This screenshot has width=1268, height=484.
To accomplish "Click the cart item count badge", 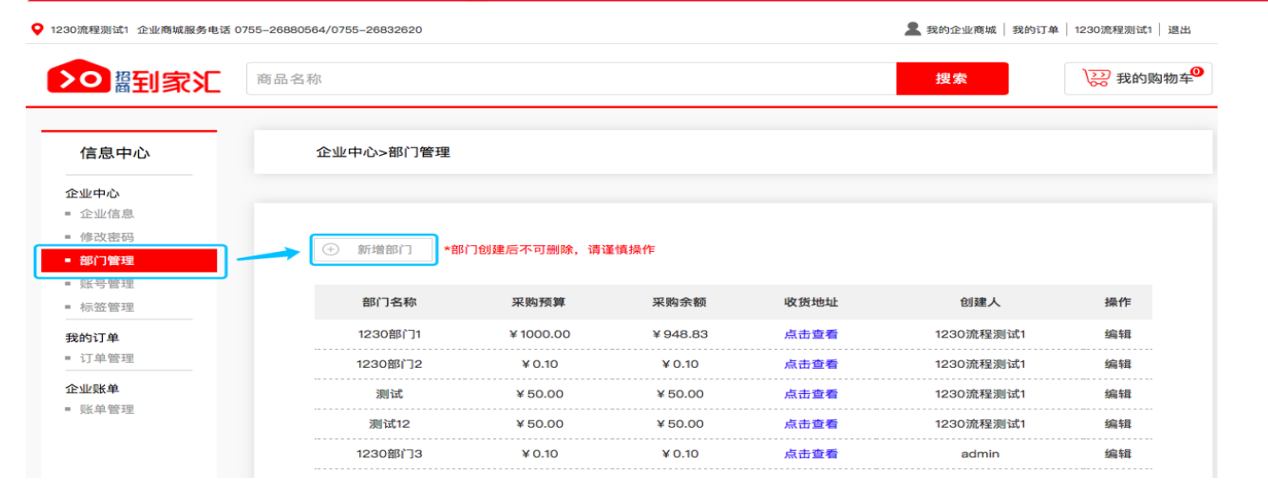I will 1196,71.
